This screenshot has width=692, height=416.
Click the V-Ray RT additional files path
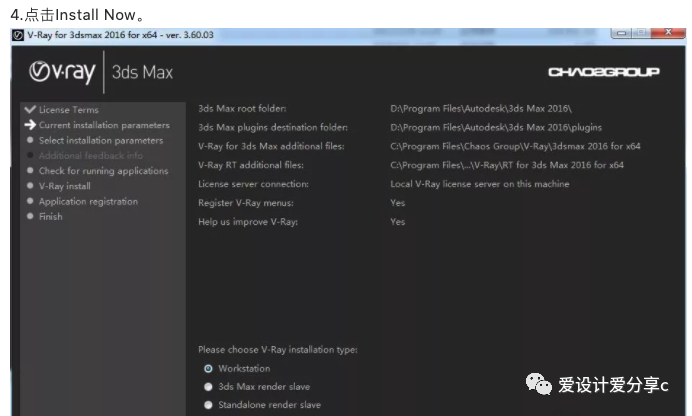(507, 165)
